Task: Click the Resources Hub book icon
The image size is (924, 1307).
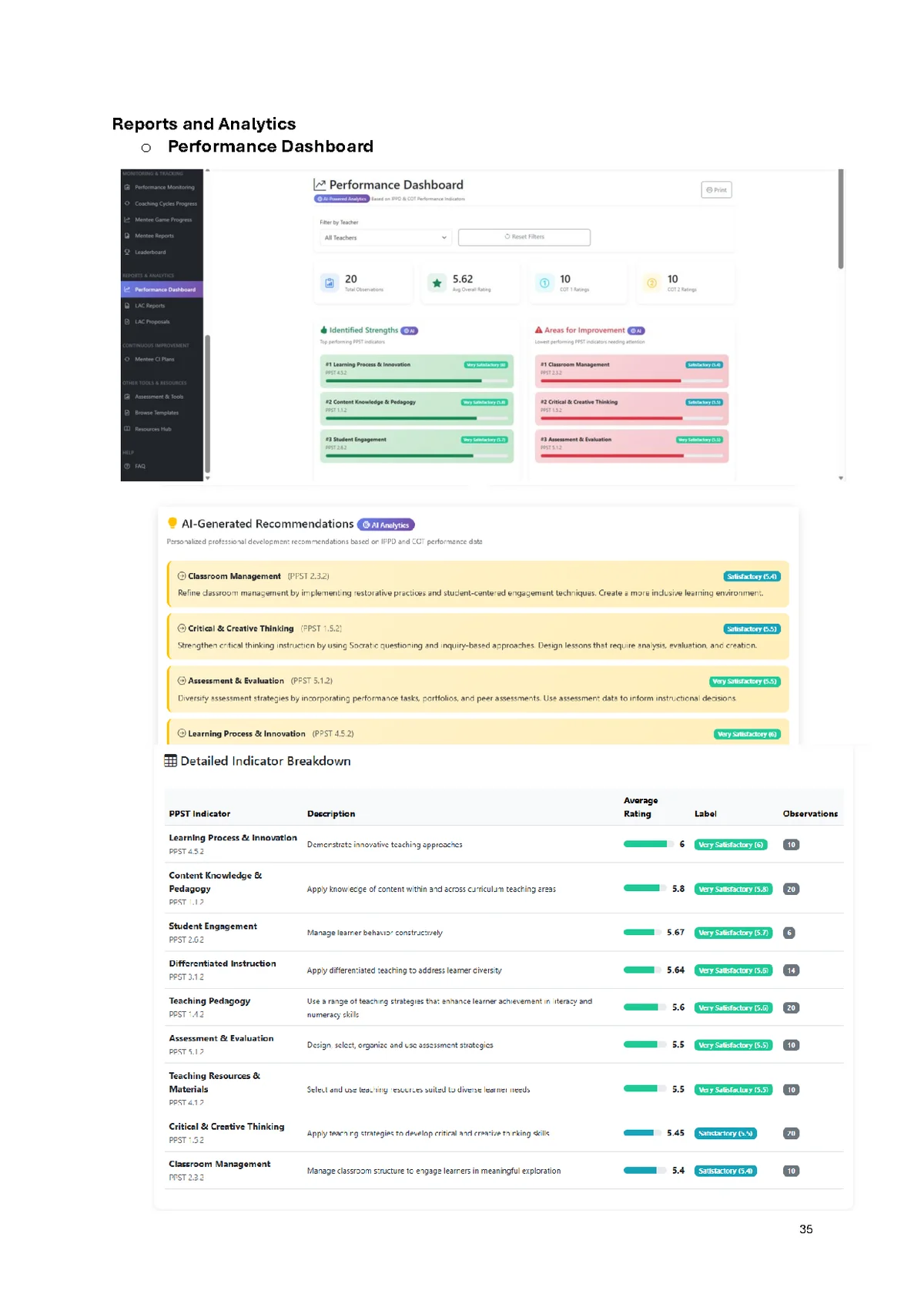Action: [127, 429]
